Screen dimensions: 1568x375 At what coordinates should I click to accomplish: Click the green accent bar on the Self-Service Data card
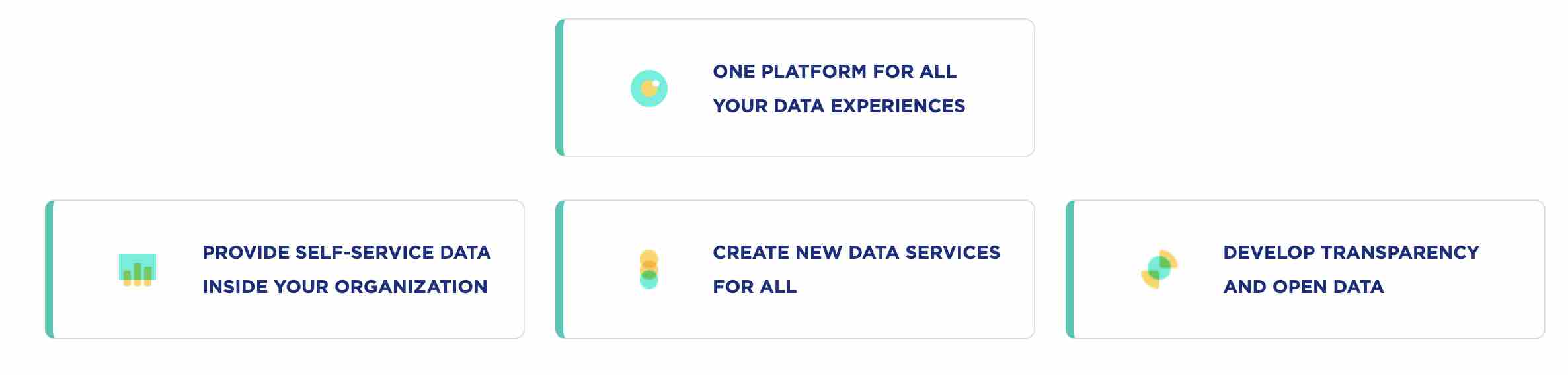50,269
